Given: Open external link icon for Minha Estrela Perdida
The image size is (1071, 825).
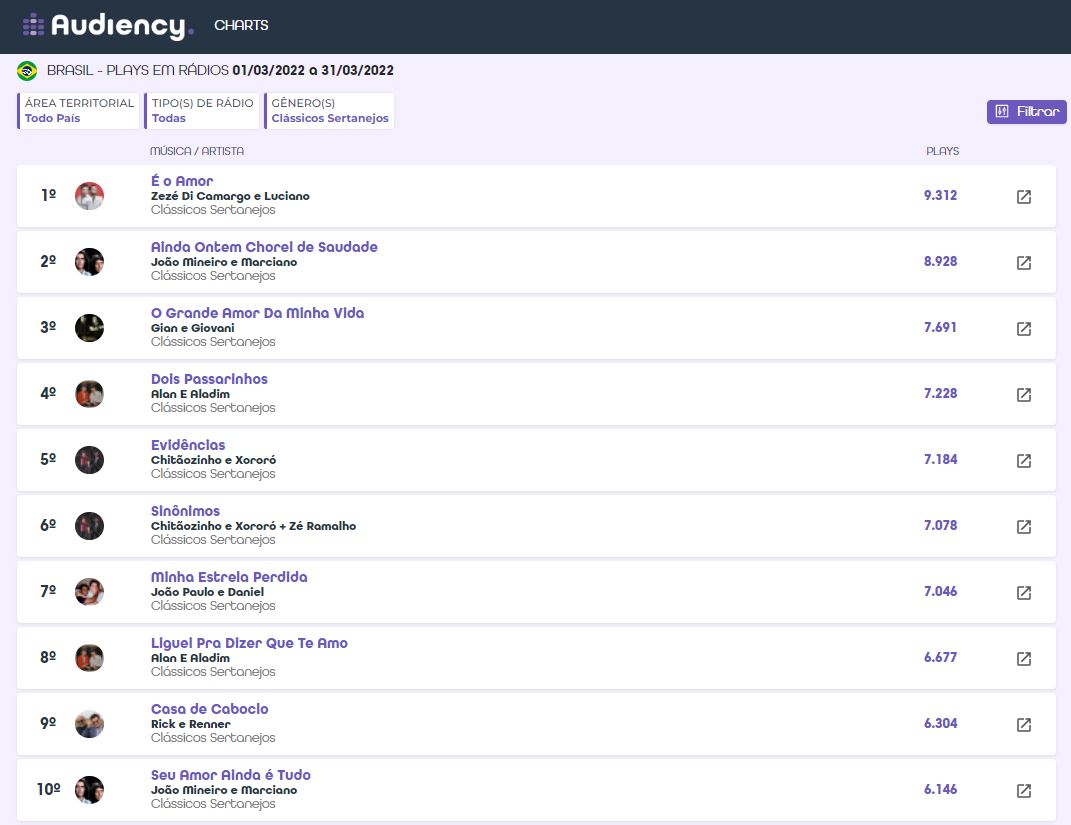Looking at the screenshot, I should [x=1023, y=593].
